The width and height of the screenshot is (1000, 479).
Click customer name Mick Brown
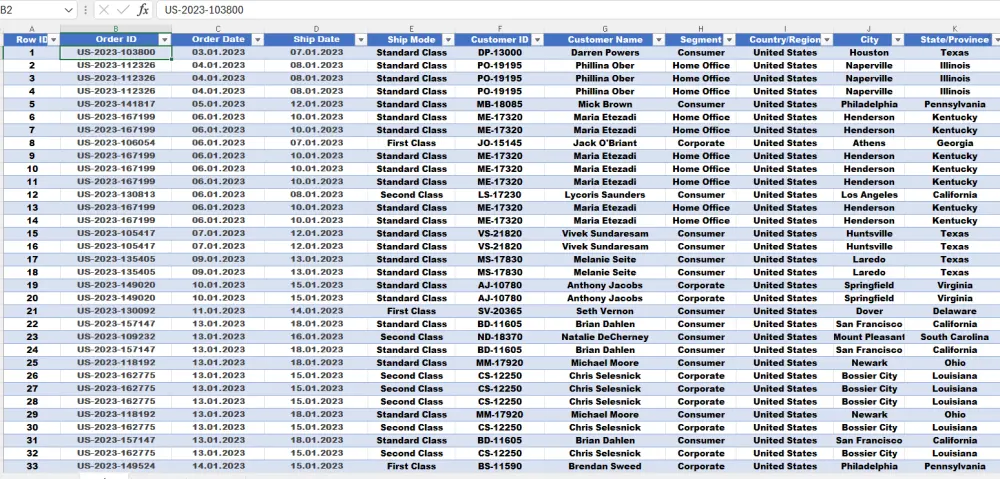click(x=605, y=104)
